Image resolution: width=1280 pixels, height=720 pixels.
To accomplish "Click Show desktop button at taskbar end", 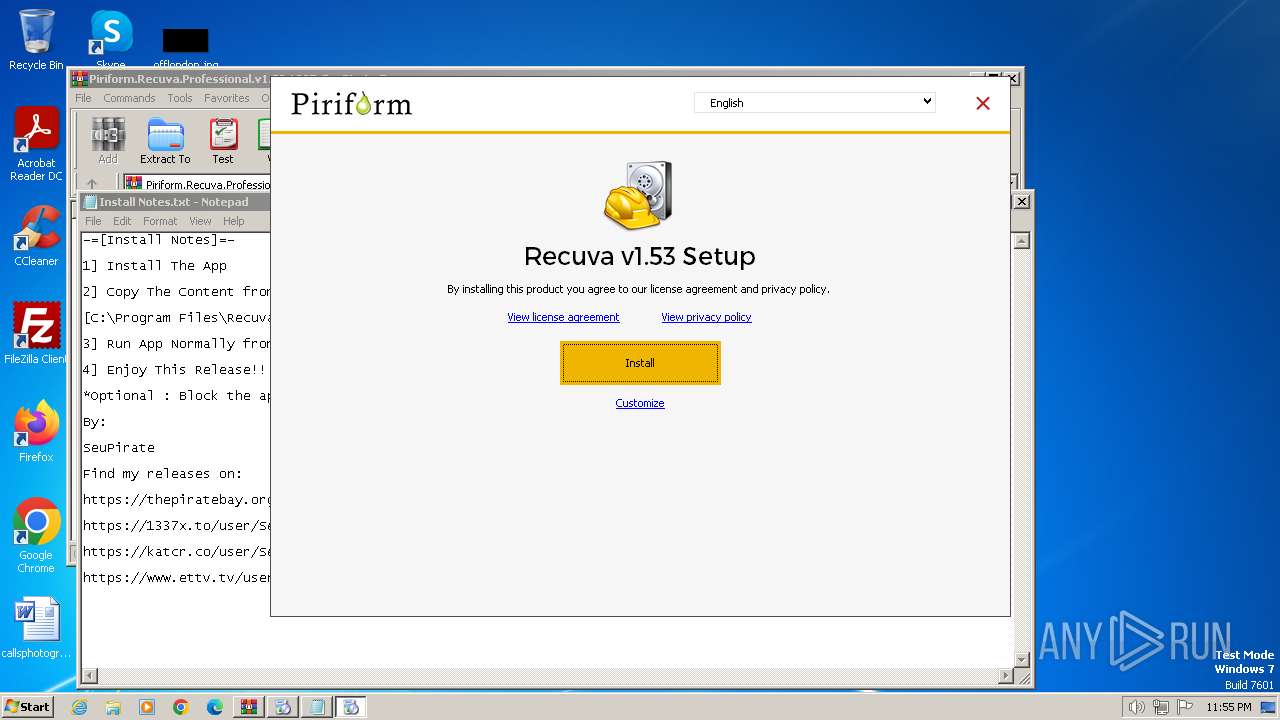I will (x=1270, y=707).
